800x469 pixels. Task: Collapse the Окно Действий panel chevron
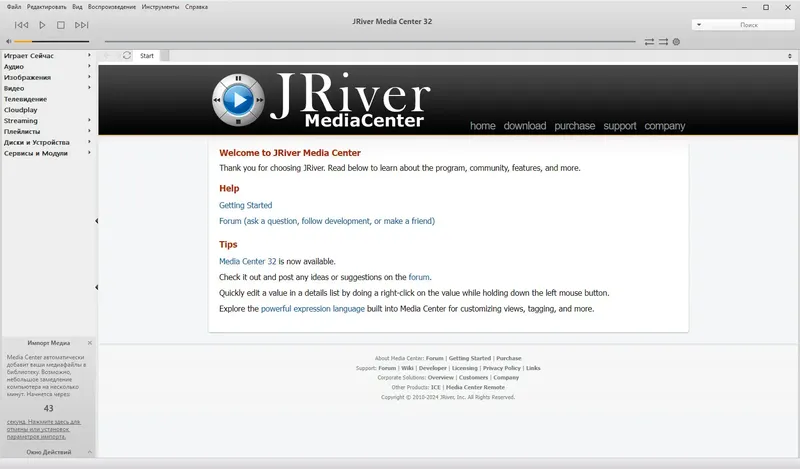point(90,452)
